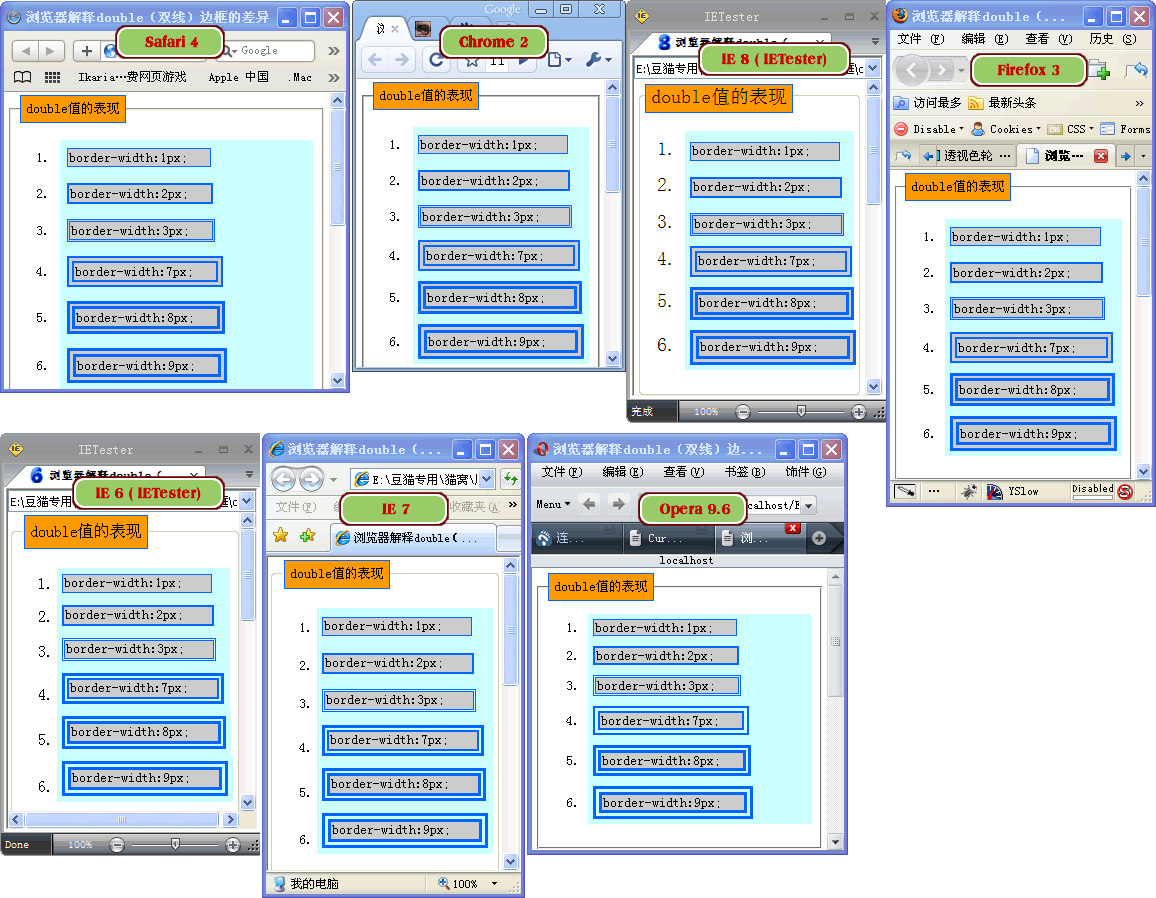Go back in the Chrome 2 window

(x=375, y=60)
